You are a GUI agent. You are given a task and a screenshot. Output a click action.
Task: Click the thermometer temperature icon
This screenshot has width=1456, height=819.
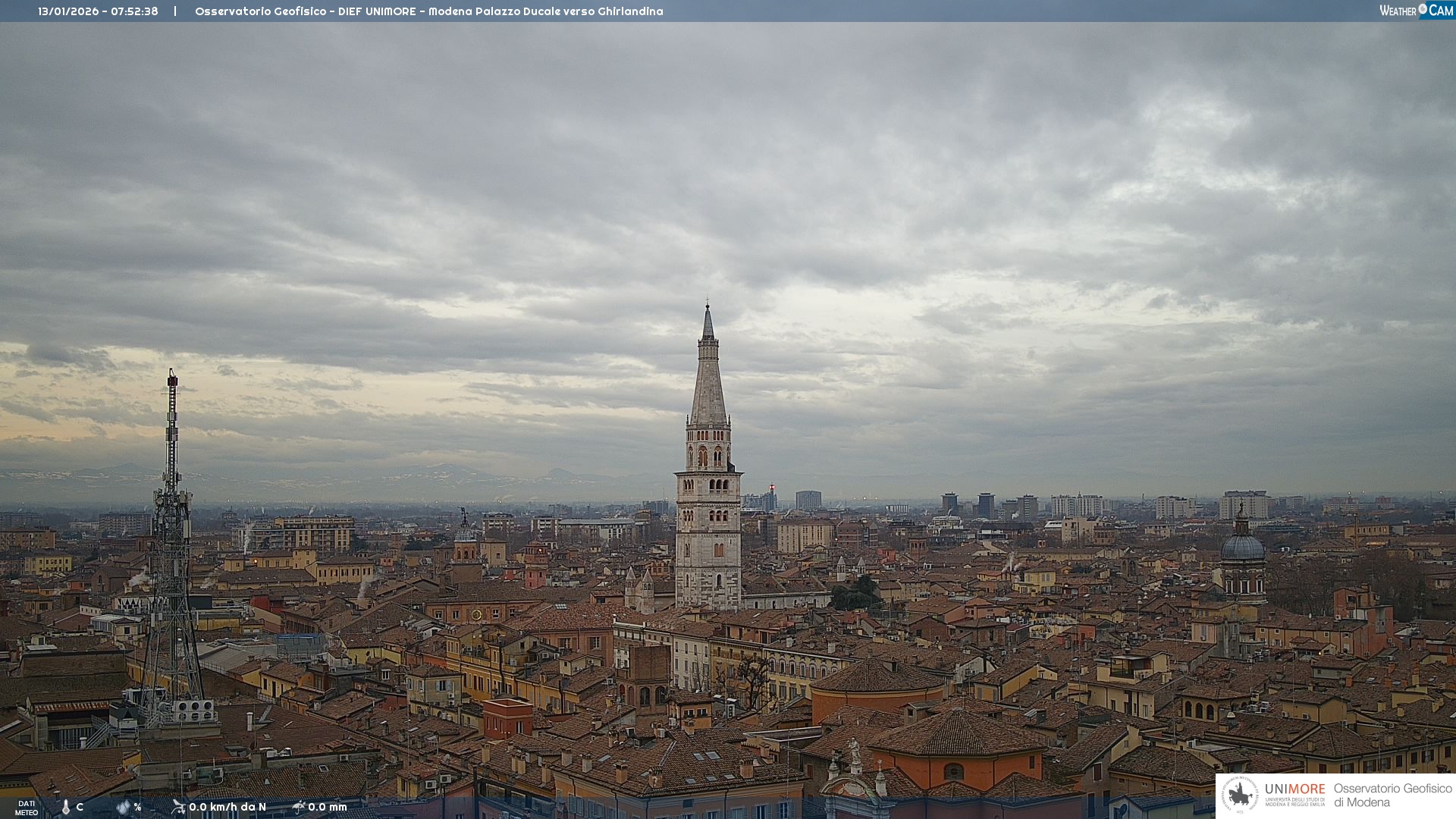click(65, 807)
